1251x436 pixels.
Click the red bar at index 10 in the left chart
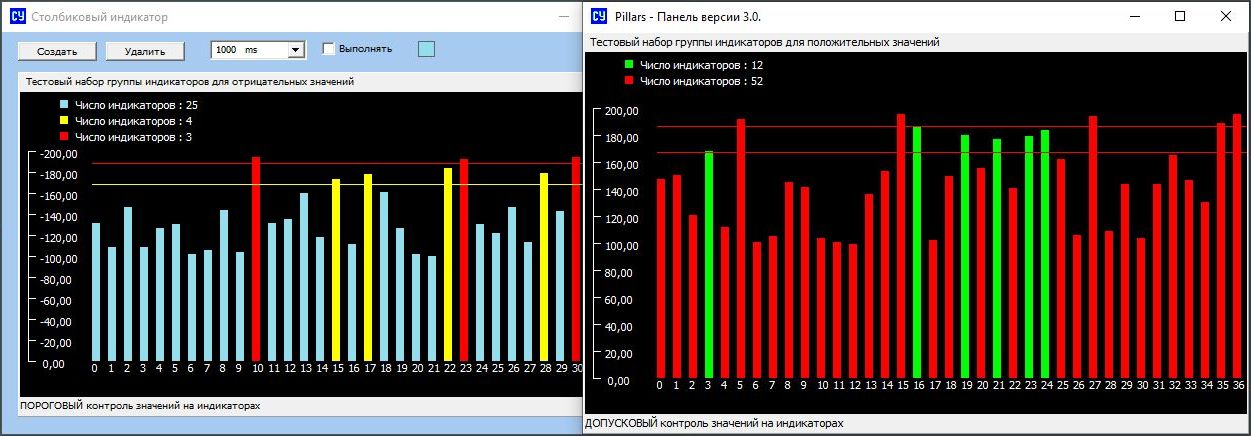tap(256, 260)
